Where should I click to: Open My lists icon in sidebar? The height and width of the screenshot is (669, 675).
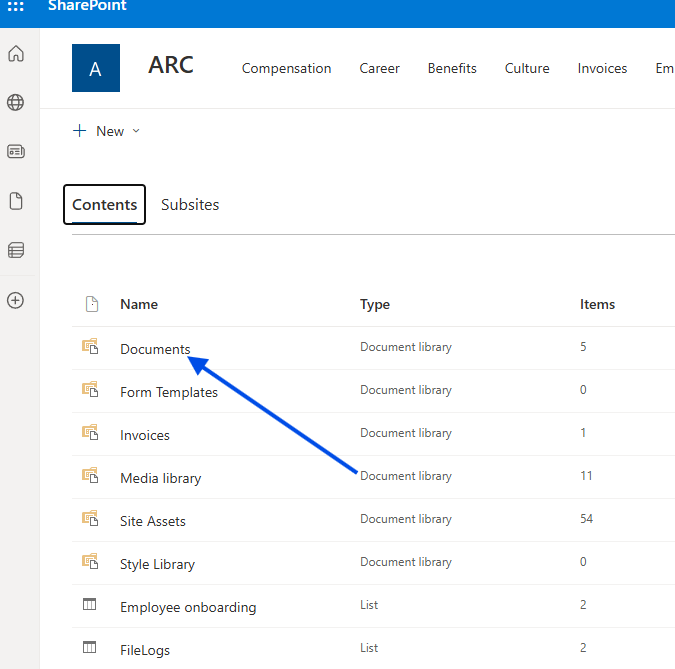point(16,250)
